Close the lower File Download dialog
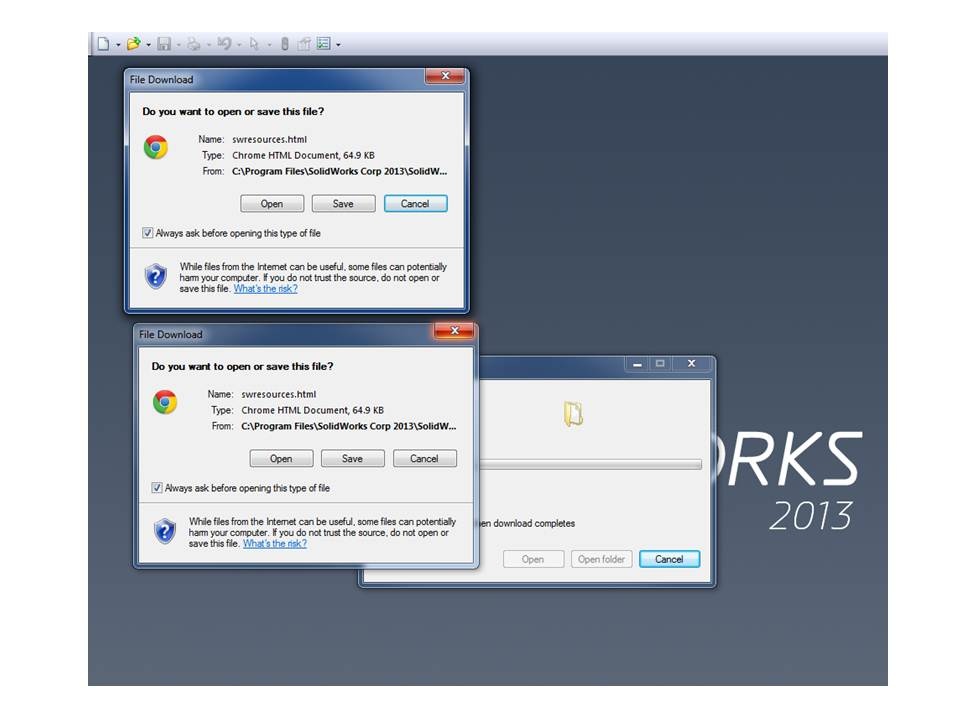This screenshot has width=960, height=720. click(x=454, y=330)
